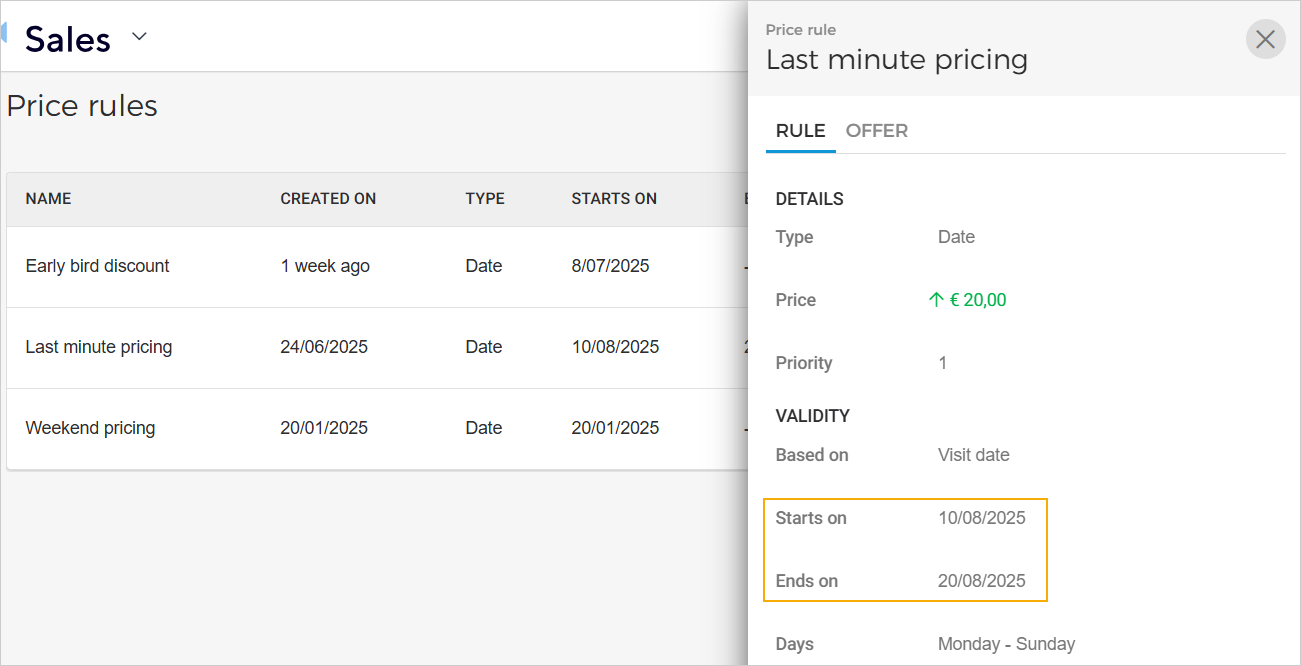Open the Early bird discount rule
This screenshot has width=1301, height=666.
tap(98, 266)
